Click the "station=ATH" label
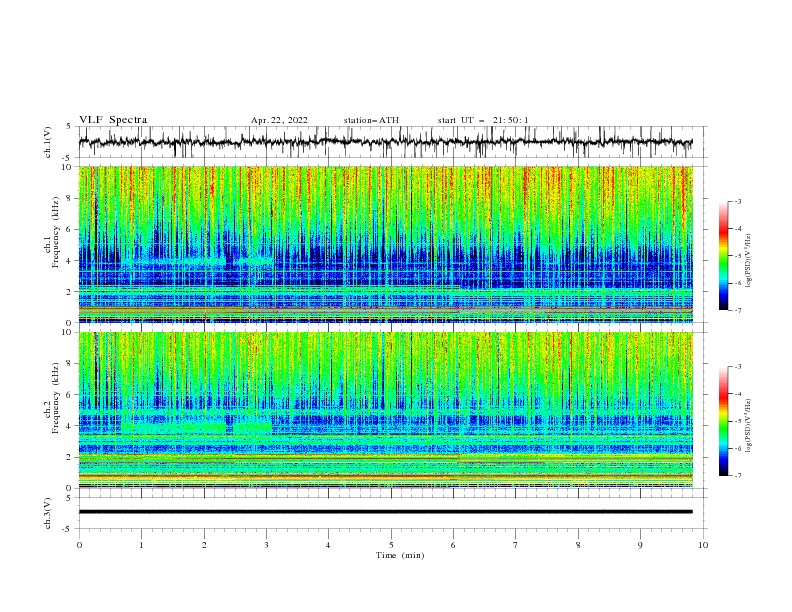This screenshot has width=792, height=612. pyautogui.click(x=371, y=120)
